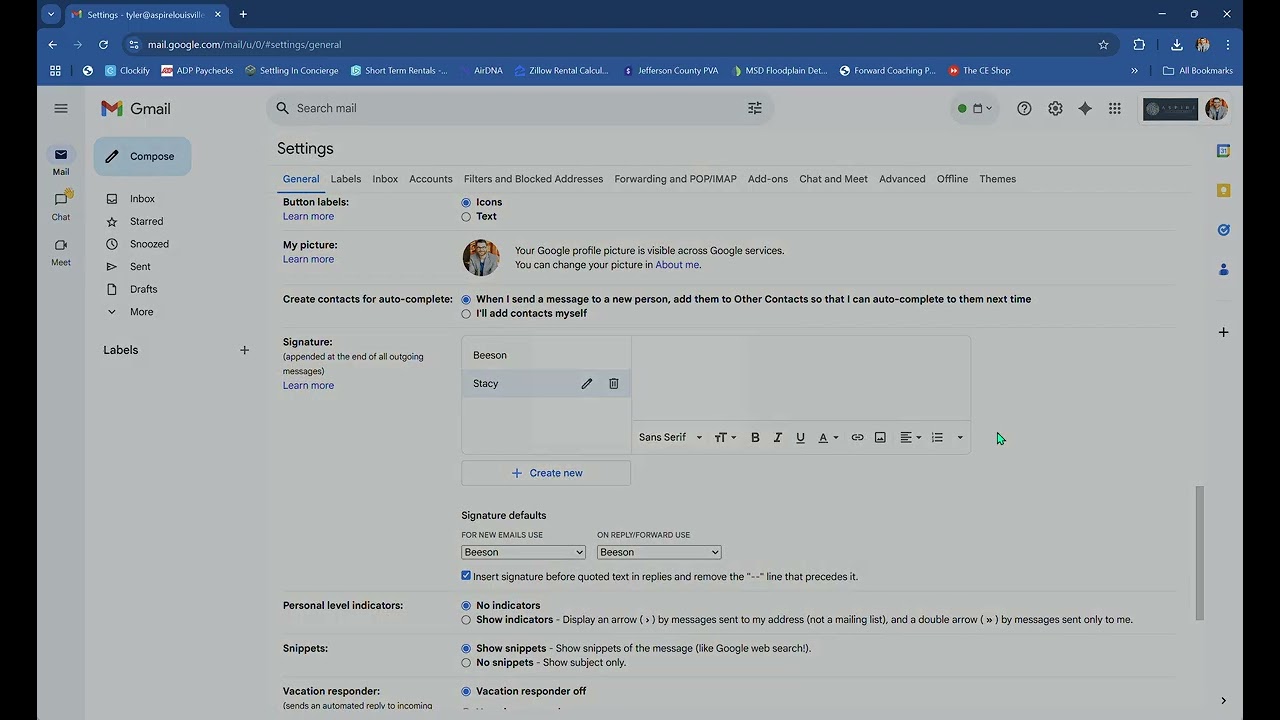
Task: Open Filters and Blocked Addresses tab
Action: [x=533, y=179]
